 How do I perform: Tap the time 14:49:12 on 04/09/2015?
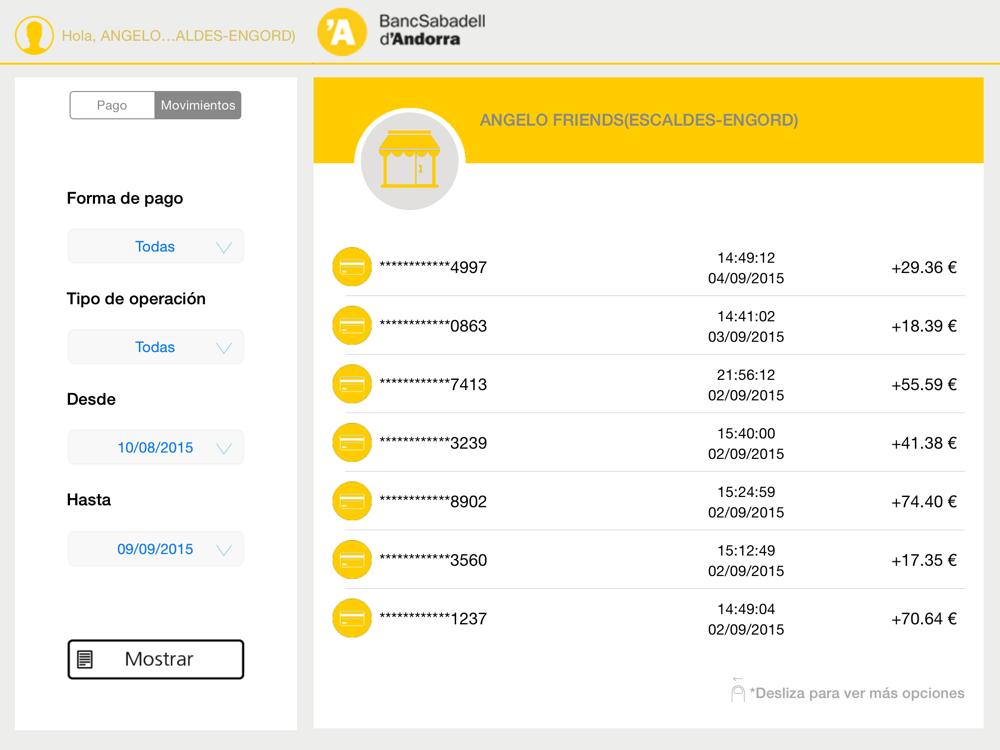746,258
